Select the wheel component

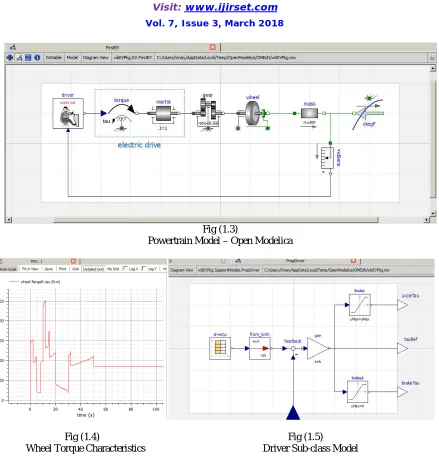[253, 113]
